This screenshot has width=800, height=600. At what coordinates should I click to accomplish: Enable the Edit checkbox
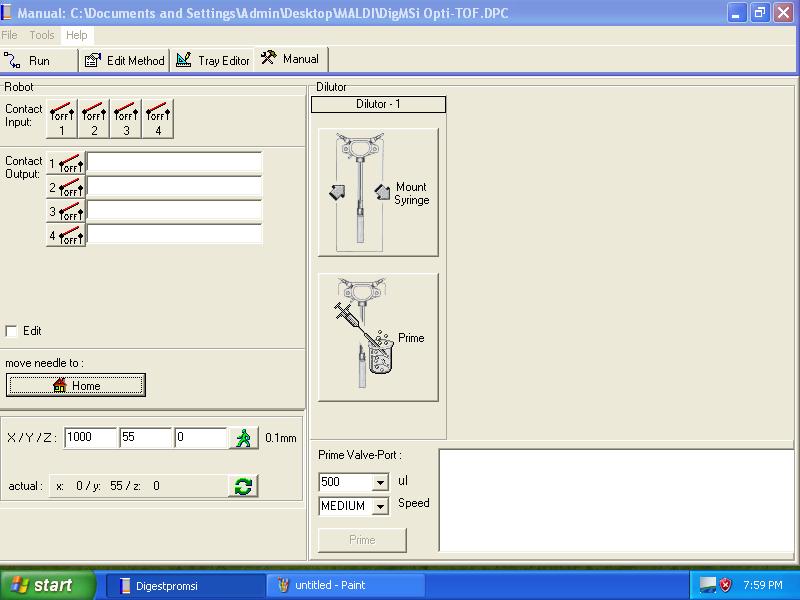pos(12,331)
